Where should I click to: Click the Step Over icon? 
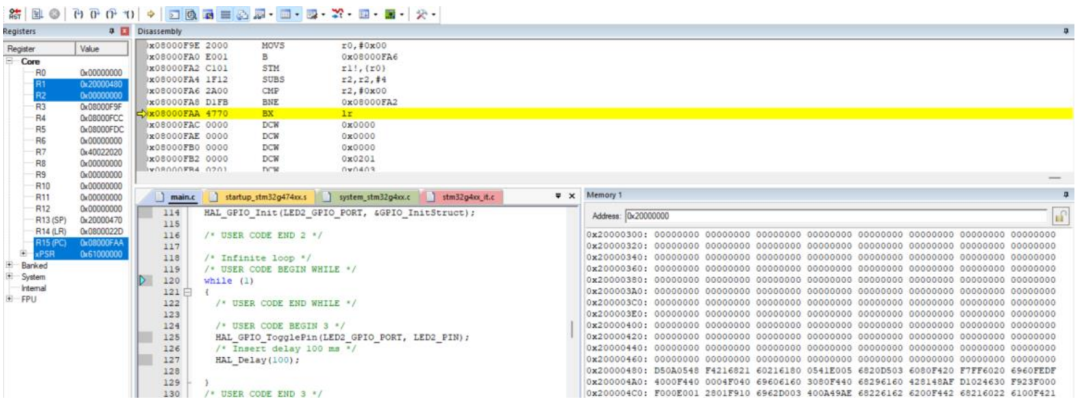[94, 13]
